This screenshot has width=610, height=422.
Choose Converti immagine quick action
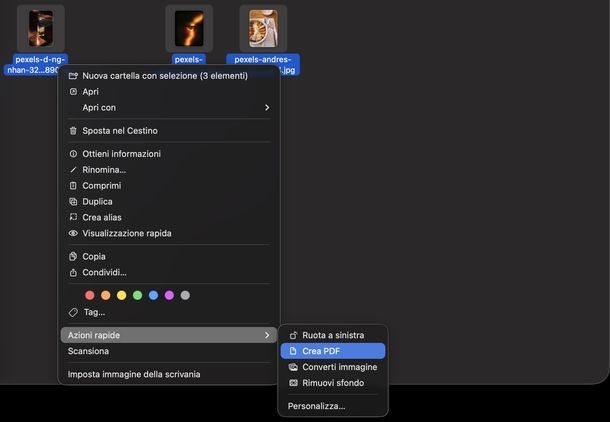[x=333, y=367]
